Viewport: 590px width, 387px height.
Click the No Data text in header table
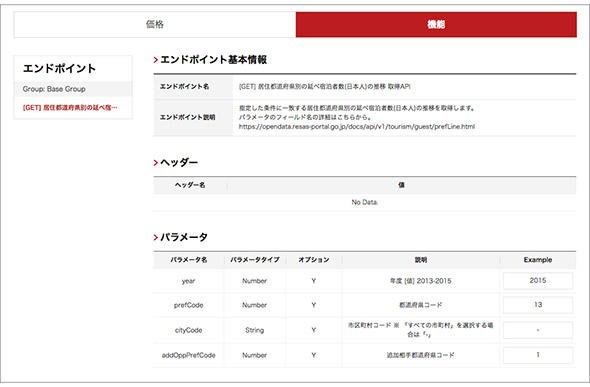click(364, 202)
